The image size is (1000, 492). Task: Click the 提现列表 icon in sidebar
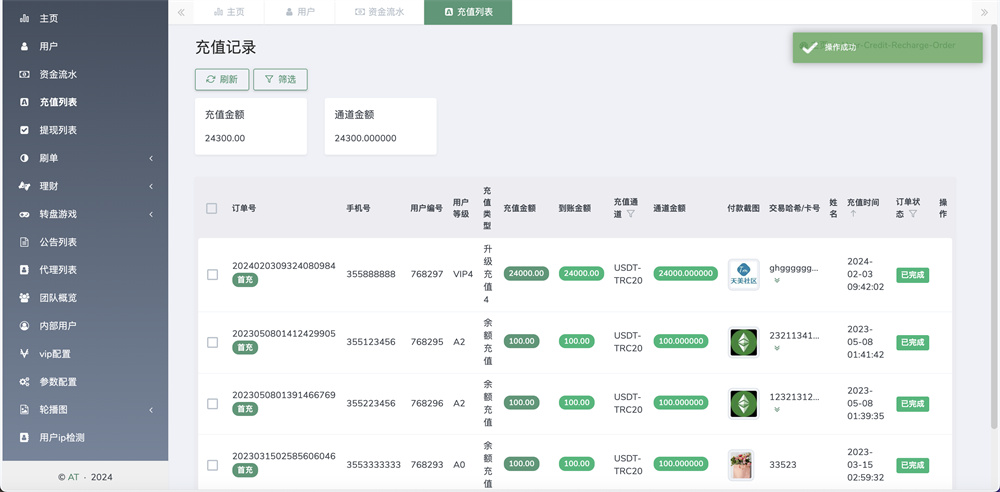(24, 130)
